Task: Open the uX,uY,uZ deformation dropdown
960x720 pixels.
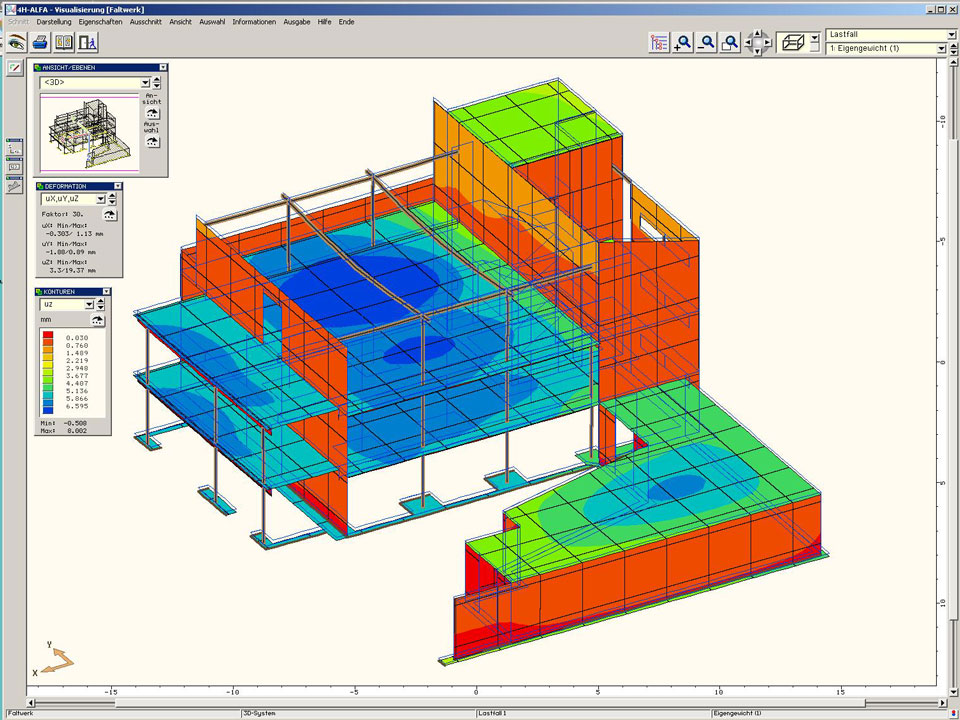Action: pos(101,199)
